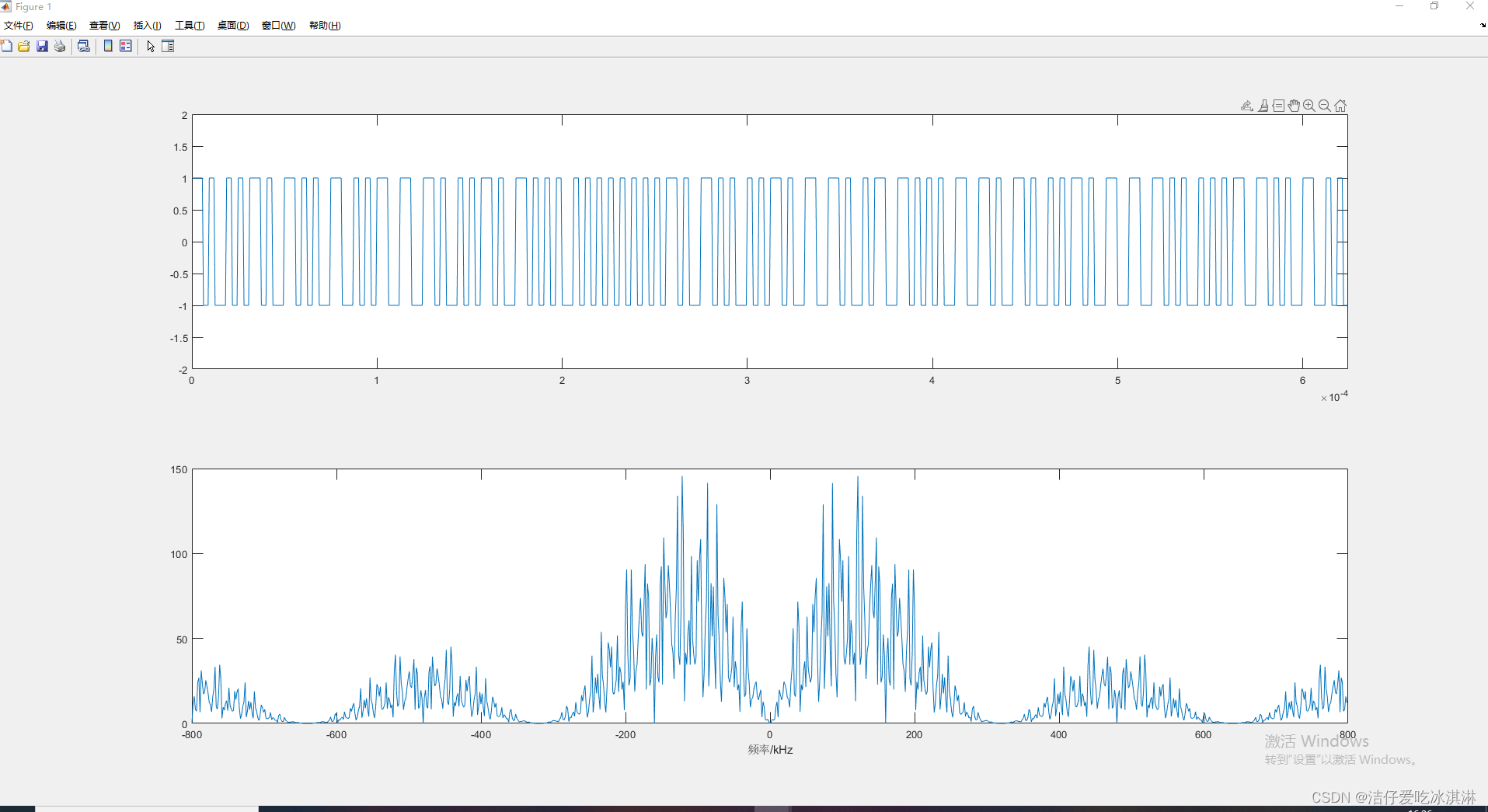Click the 频率/kHz x-axis label
This screenshot has width=1488, height=812.
click(770, 750)
